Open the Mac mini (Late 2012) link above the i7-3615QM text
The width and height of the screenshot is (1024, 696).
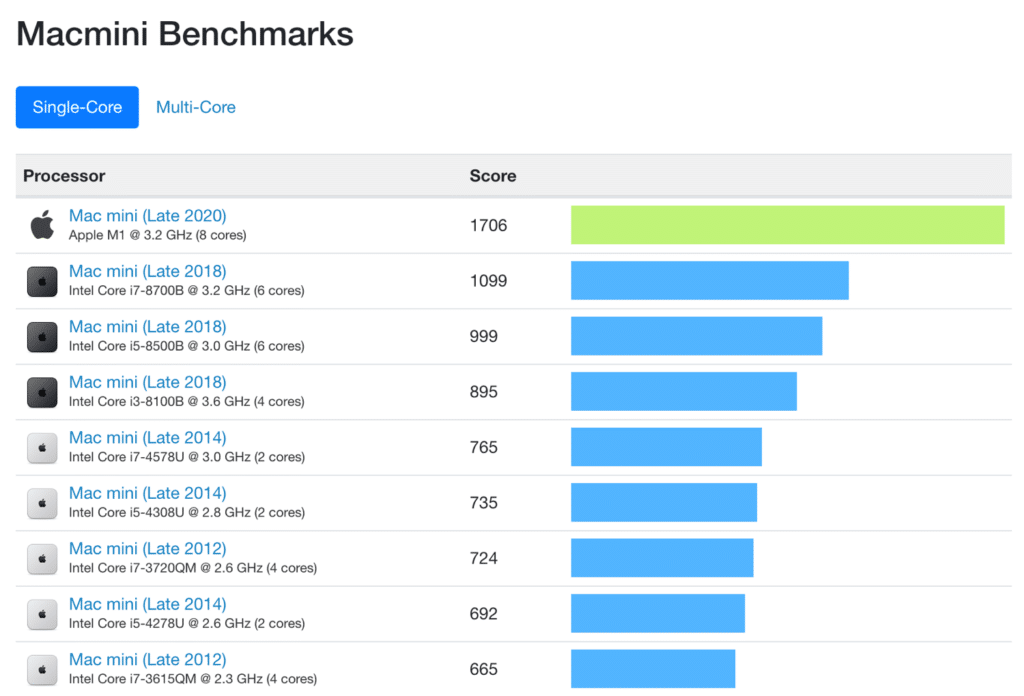point(147,659)
